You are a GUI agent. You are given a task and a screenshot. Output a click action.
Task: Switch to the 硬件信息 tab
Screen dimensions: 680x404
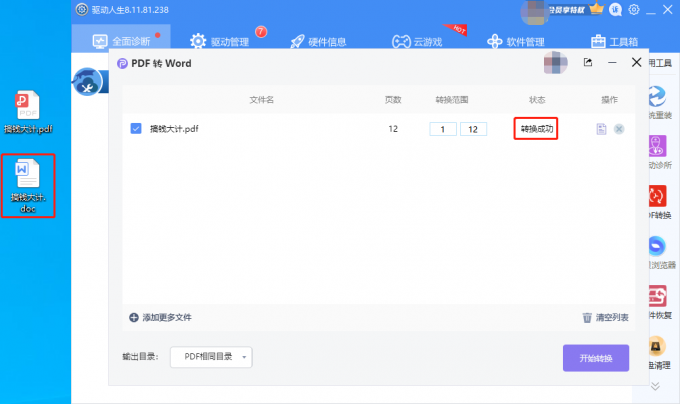point(318,42)
